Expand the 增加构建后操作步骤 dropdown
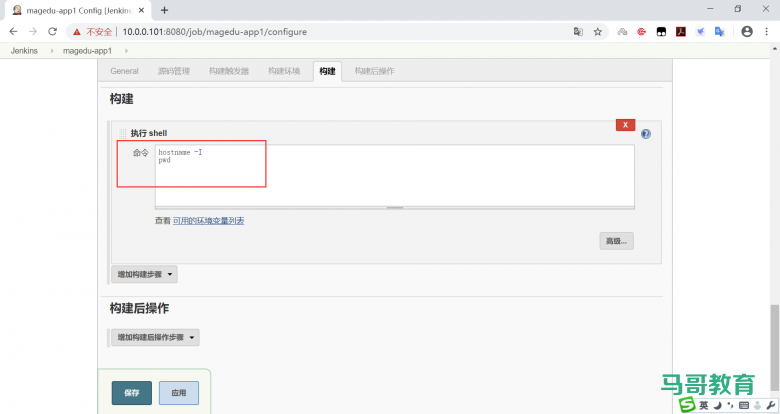Image resolution: width=780 pixels, height=414 pixels. [x=155, y=337]
